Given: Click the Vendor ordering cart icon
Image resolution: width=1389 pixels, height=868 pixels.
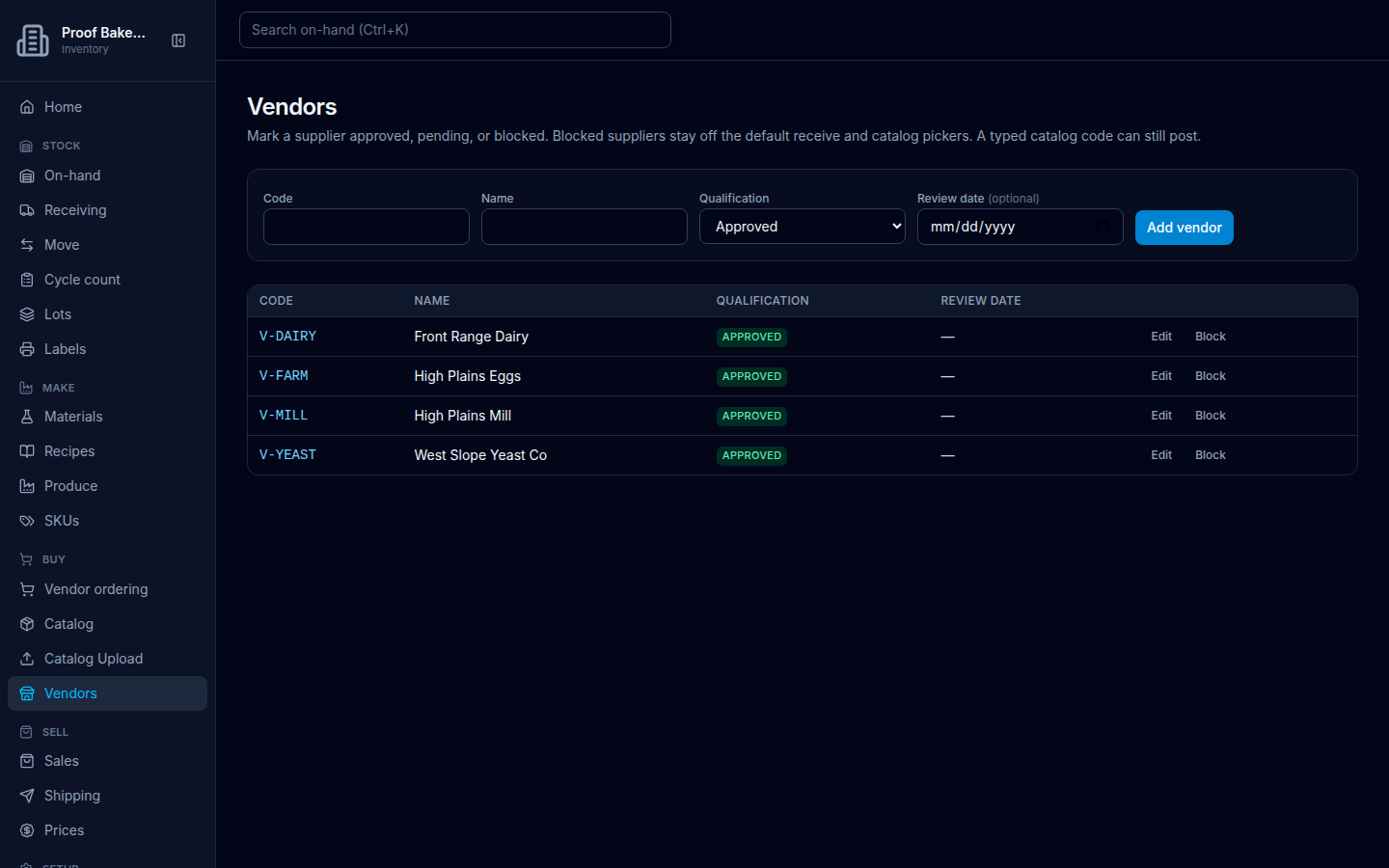Looking at the screenshot, I should click(x=27, y=589).
